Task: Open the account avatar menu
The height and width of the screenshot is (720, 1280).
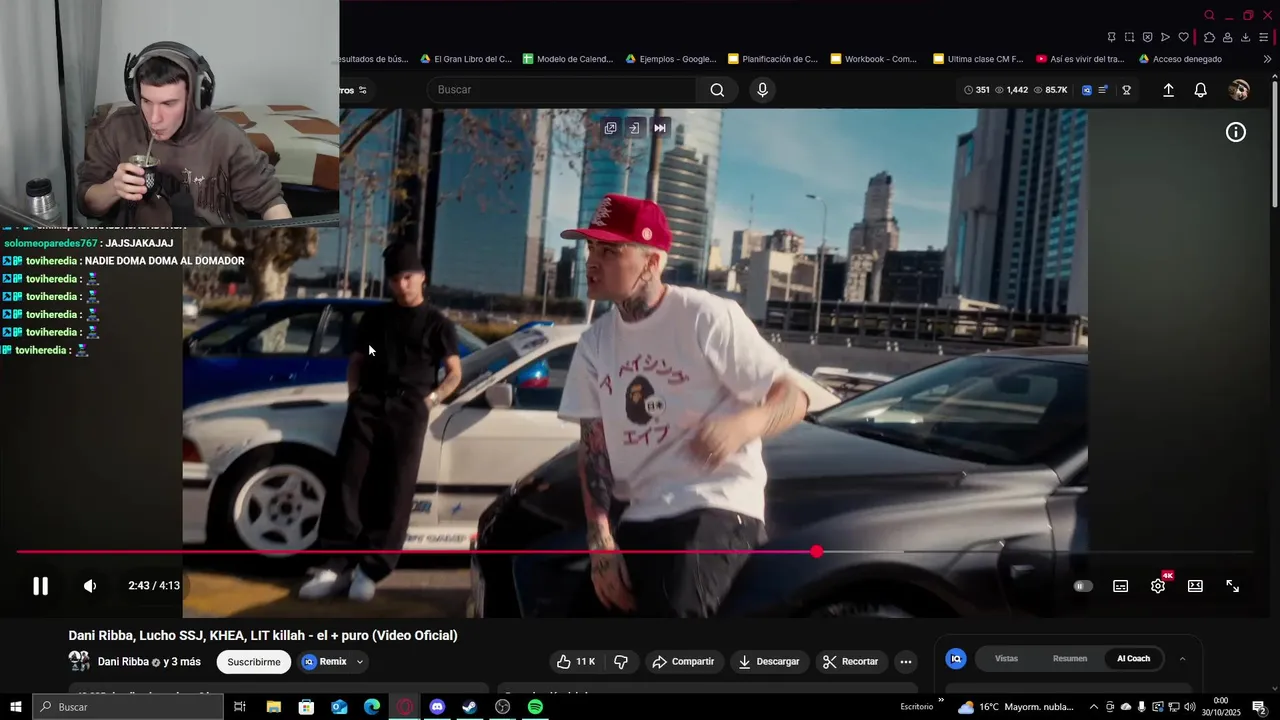Action: tap(1239, 90)
